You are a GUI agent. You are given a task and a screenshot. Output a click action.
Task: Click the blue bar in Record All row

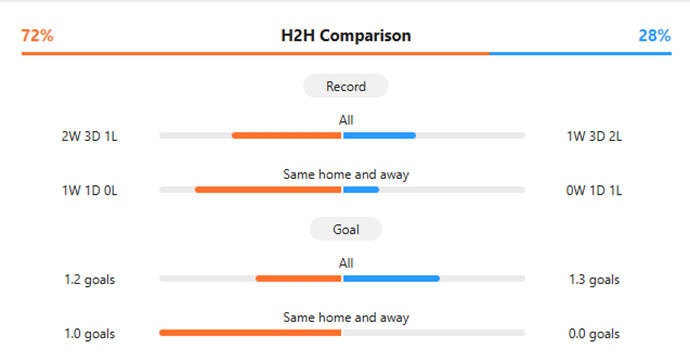click(x=379, y=135)
